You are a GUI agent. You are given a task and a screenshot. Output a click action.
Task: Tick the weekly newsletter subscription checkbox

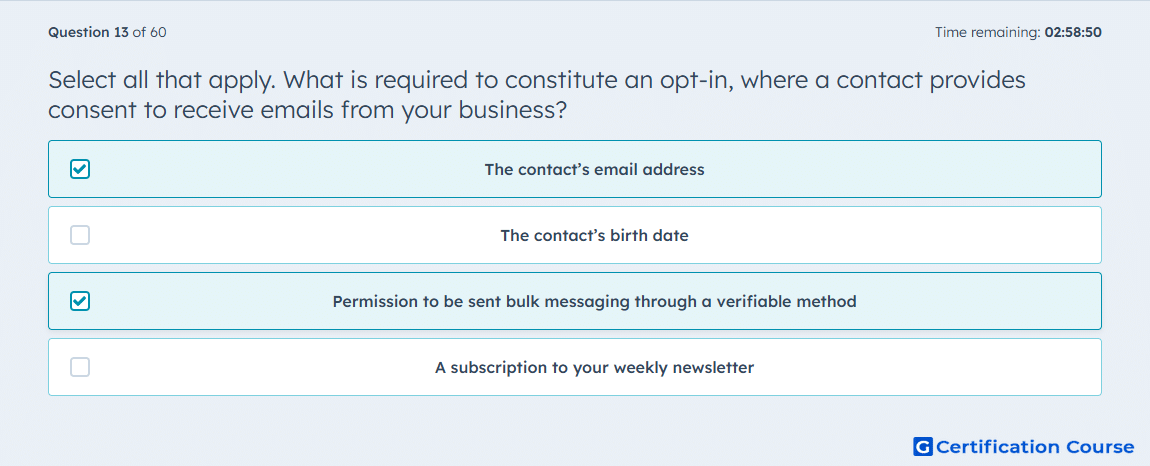[80, 367]
